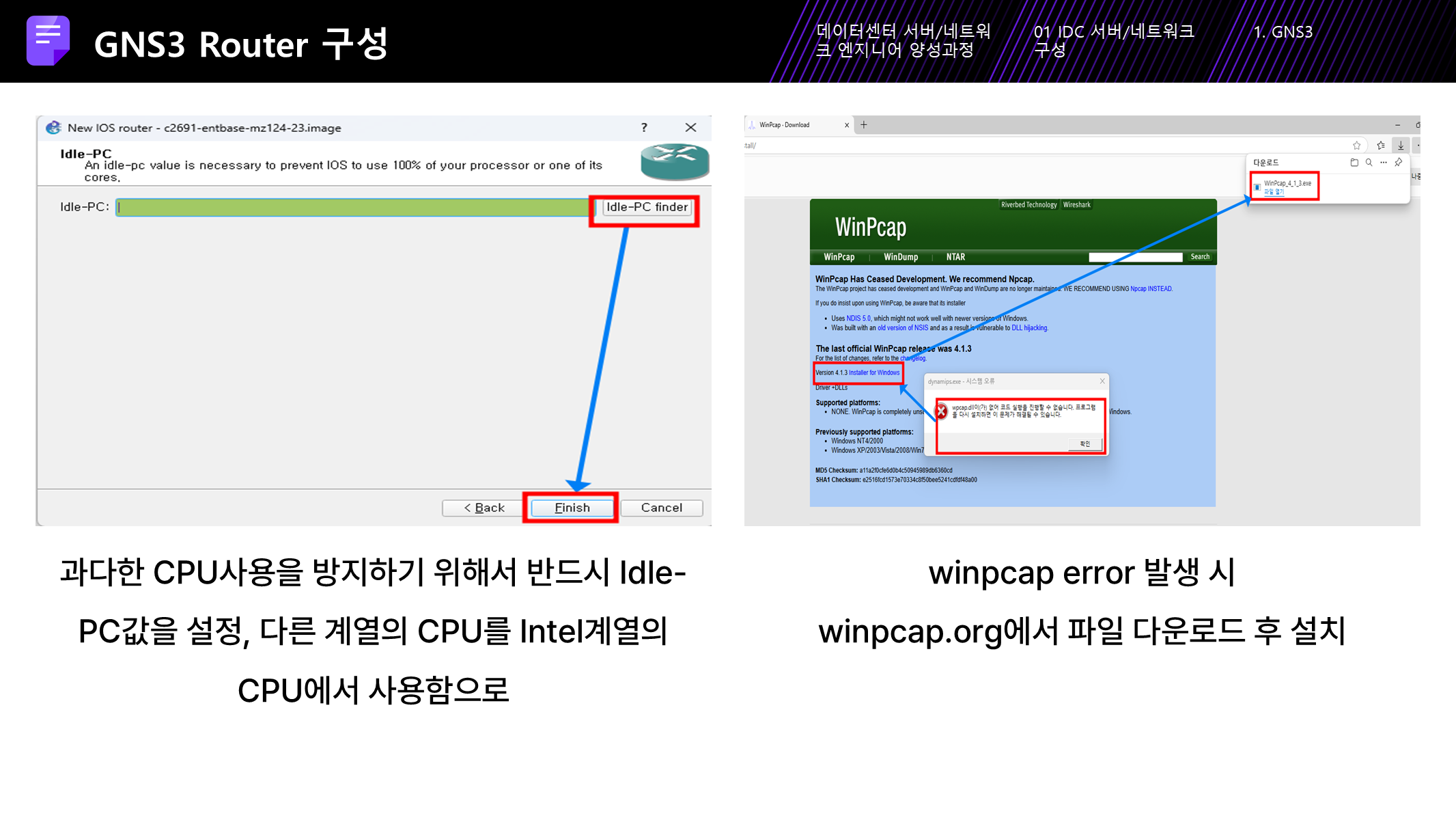The height and width of the screenshot is (820, 1456).
Task: Open the downloaded WinPcap_4_1_3.exe file link
Action: 1274,192
